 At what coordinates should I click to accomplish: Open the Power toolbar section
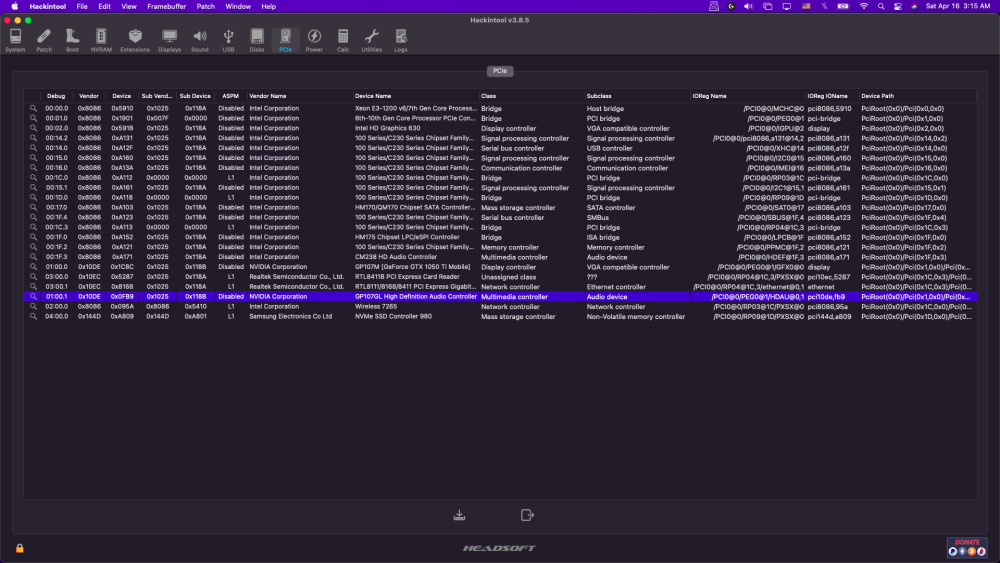(x=314, y=40)
